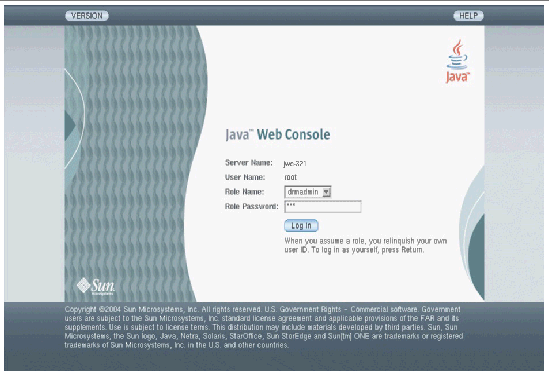Click the Sun Microsystems logo

[96, 286]
